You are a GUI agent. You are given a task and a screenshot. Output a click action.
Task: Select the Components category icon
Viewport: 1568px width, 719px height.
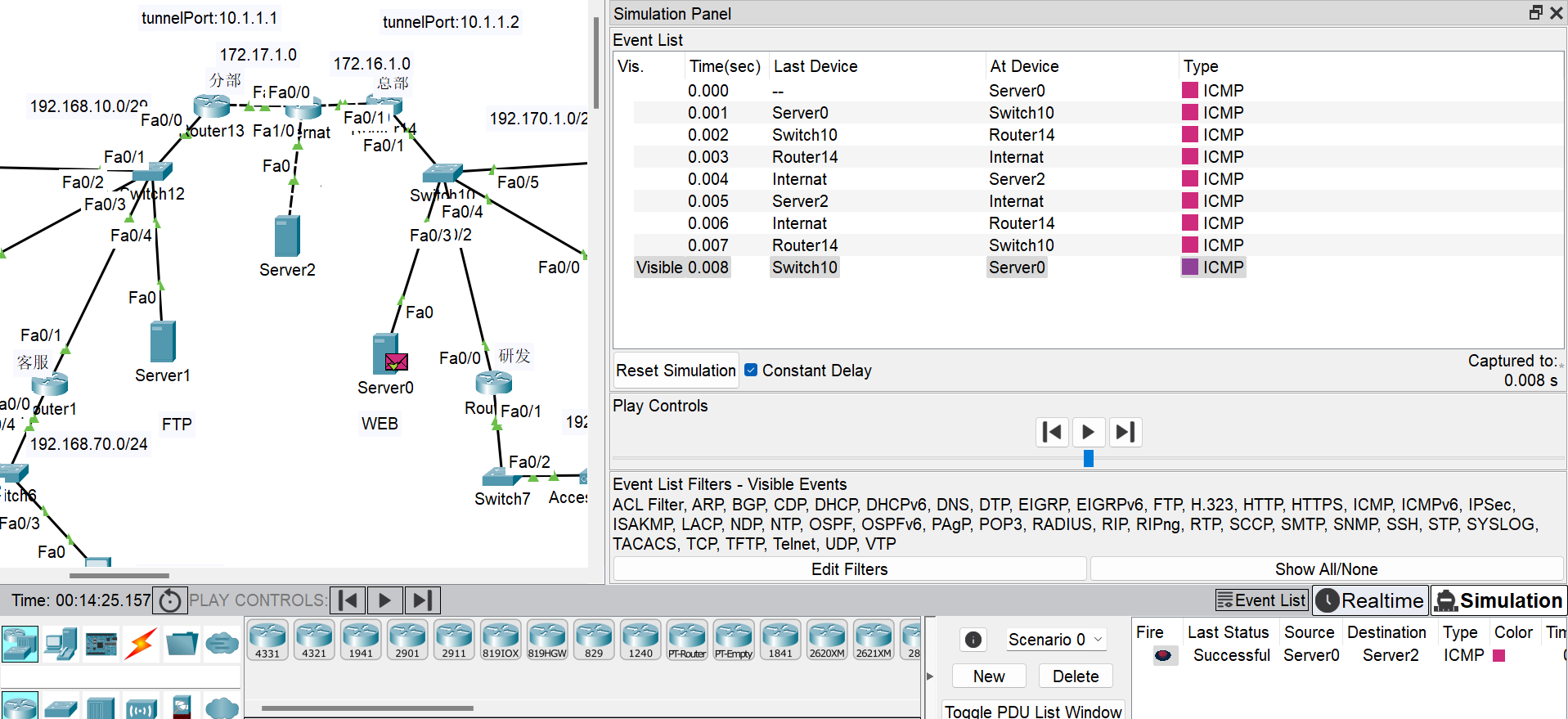click(101, 644)
